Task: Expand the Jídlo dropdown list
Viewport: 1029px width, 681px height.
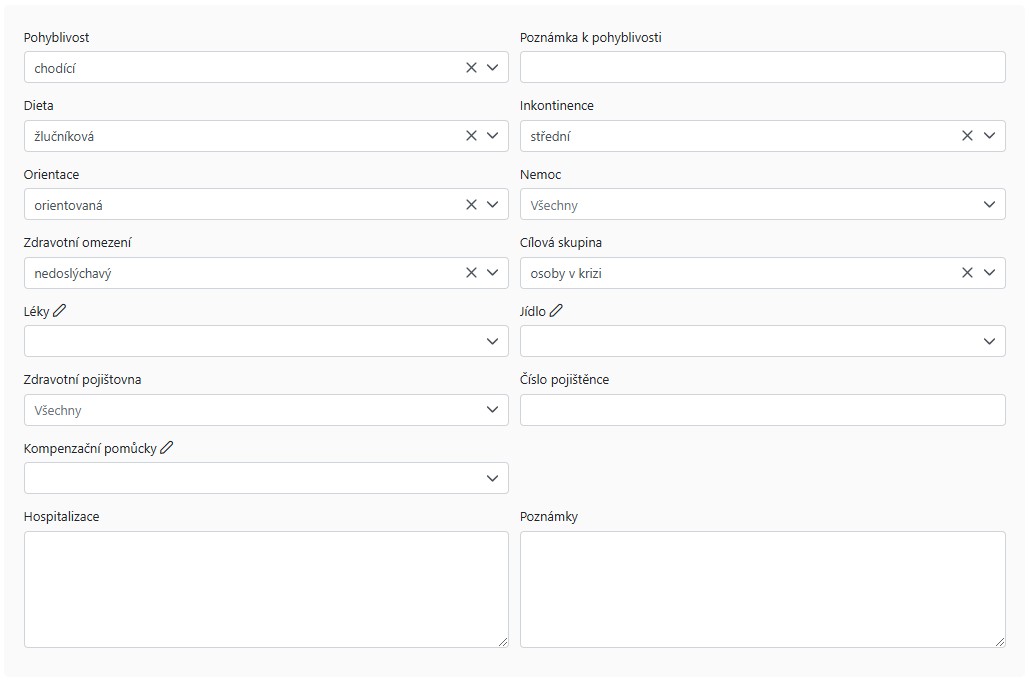Action: click(763, 341)
